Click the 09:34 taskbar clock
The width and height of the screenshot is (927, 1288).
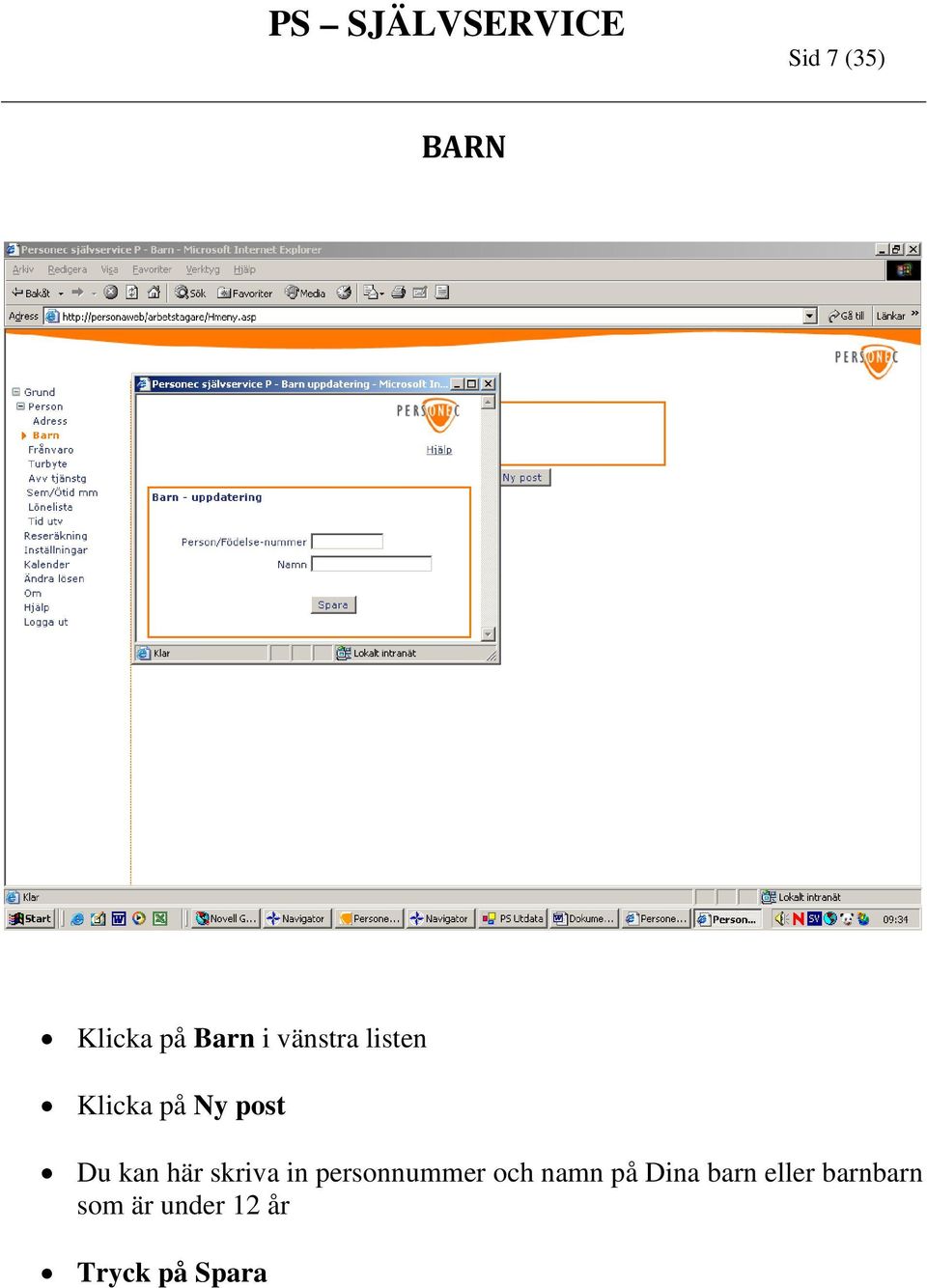click(x=895, y=919)
